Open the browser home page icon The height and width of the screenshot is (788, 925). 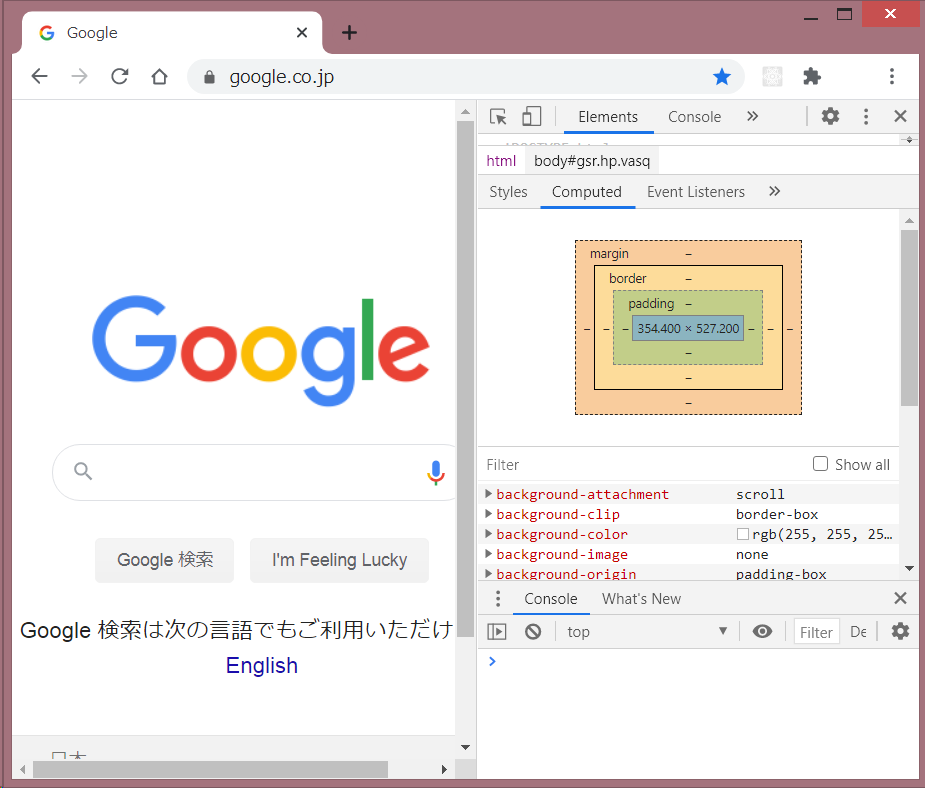point(159,77)
